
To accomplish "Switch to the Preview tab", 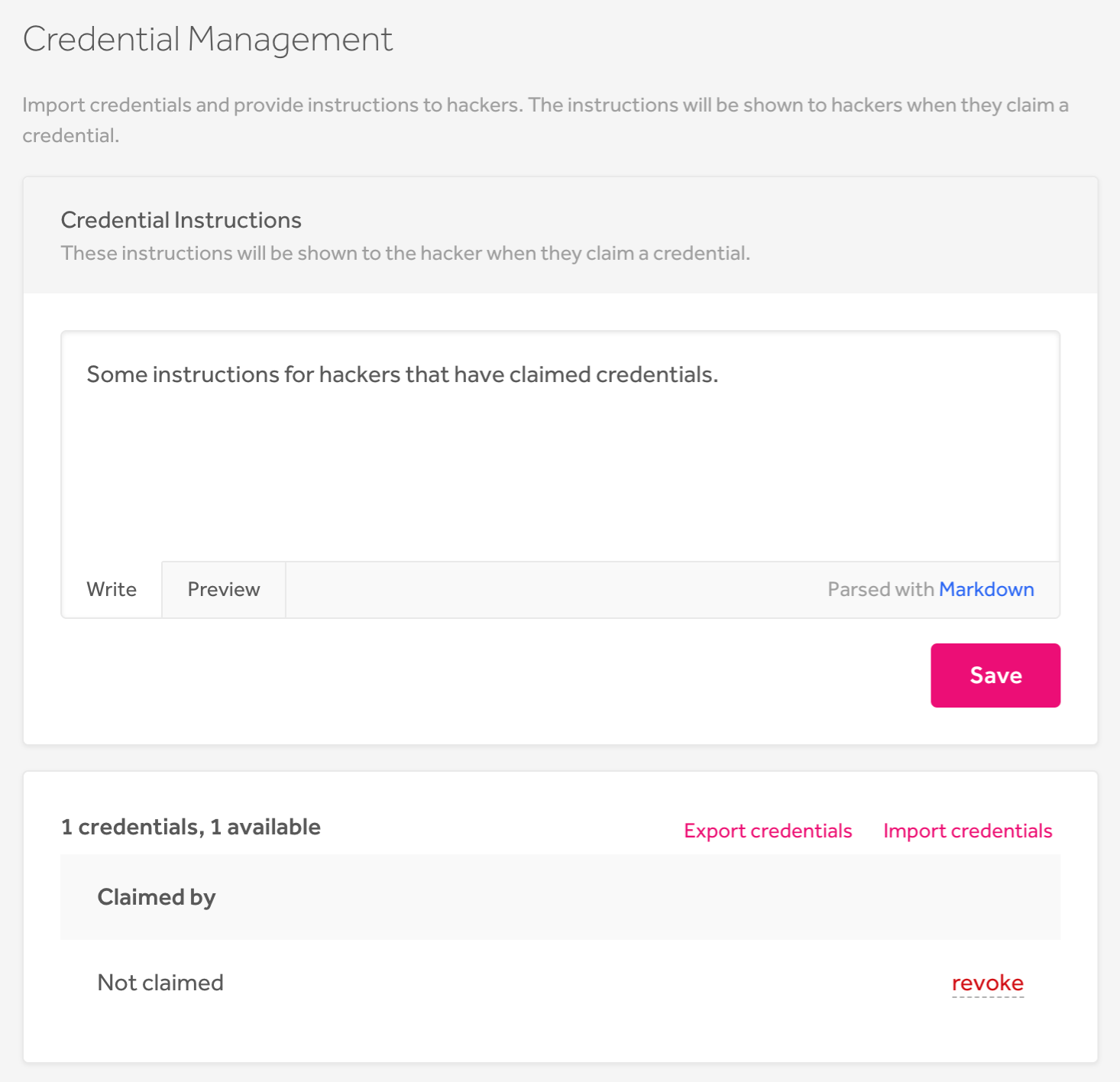I will coord(223,589).
